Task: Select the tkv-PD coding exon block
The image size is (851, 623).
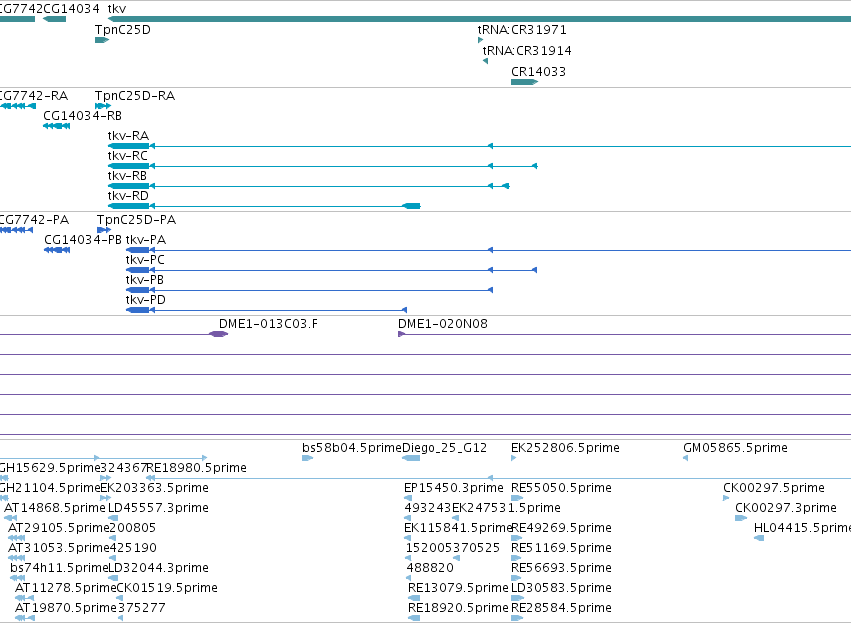Action: tap(137, 310)
